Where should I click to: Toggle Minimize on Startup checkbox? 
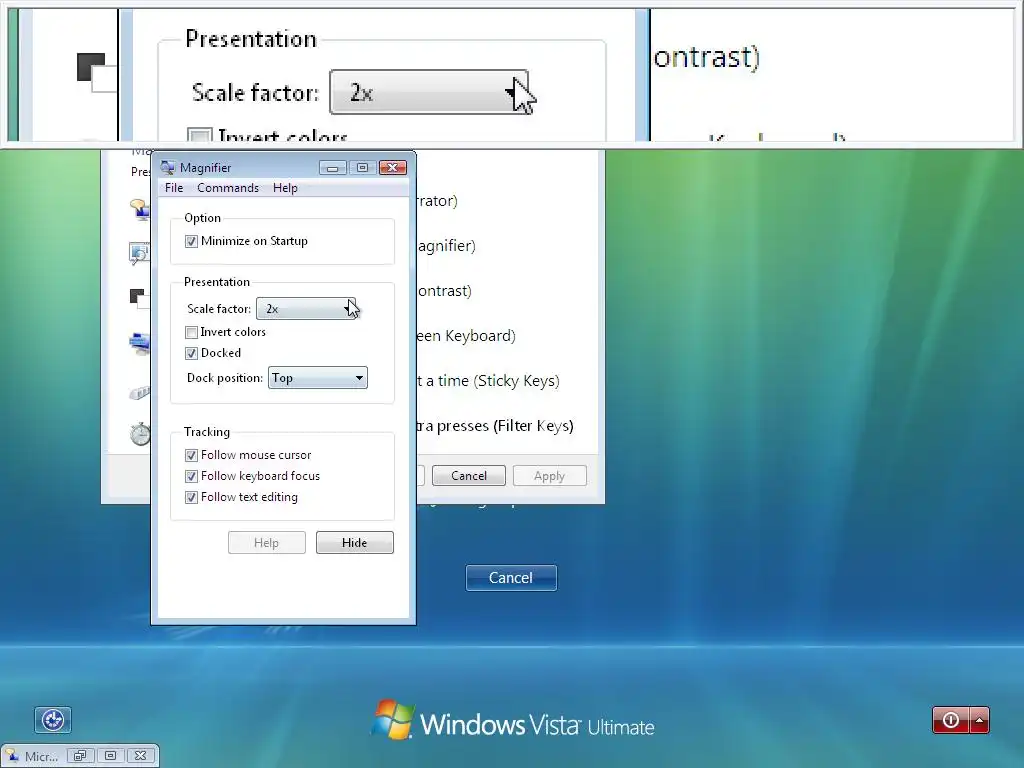tap(191, 241)
